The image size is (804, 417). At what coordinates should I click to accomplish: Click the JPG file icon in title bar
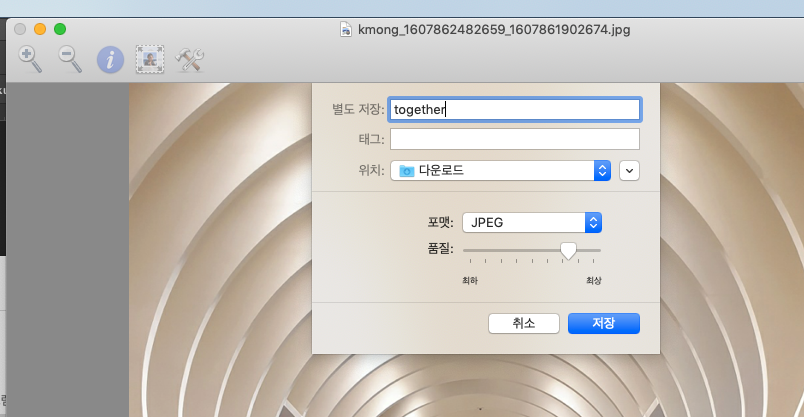pos(346,29)
